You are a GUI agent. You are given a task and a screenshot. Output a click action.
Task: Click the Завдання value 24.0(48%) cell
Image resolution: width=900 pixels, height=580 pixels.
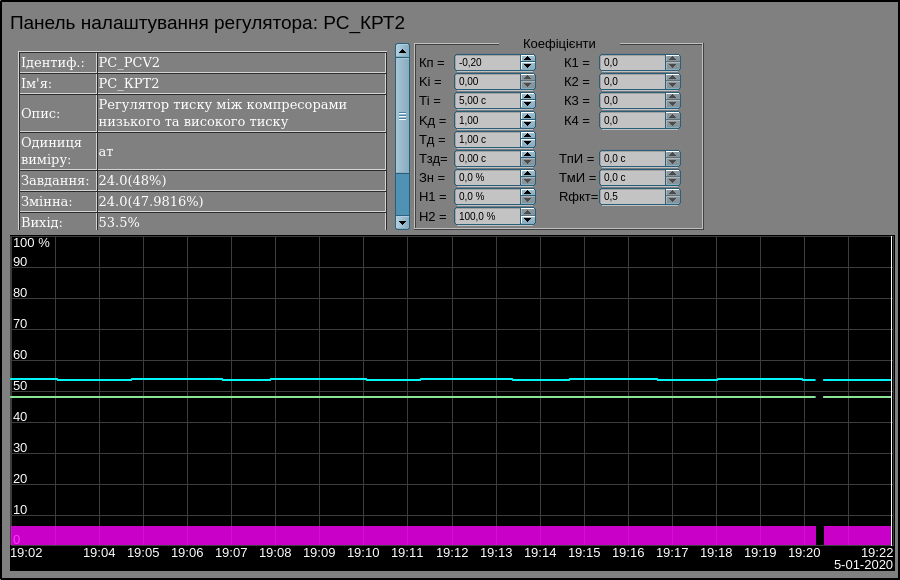[x=241, y=180]
